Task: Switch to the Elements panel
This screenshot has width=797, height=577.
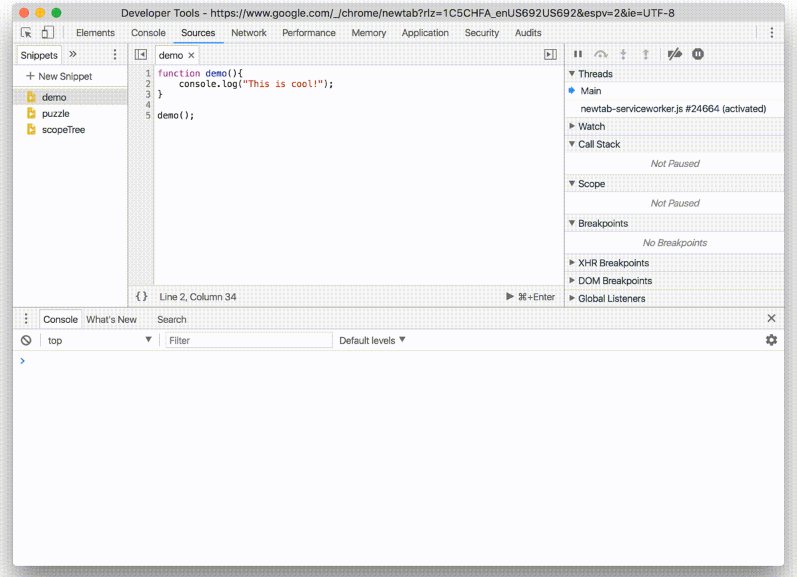Action: [x=95, y=33]
